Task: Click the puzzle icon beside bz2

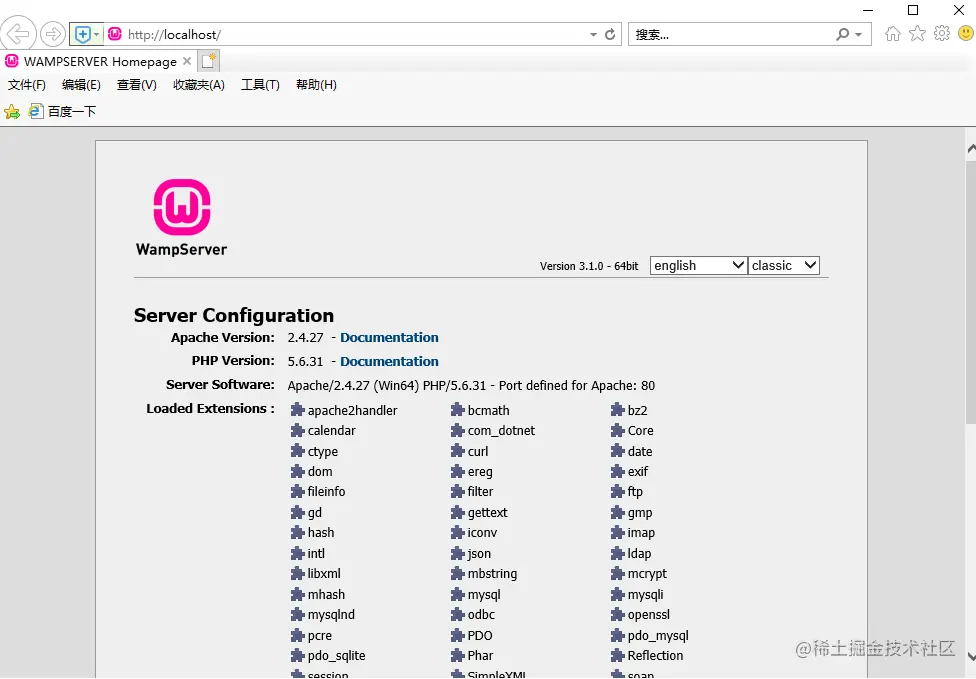Action: (617, 410)
